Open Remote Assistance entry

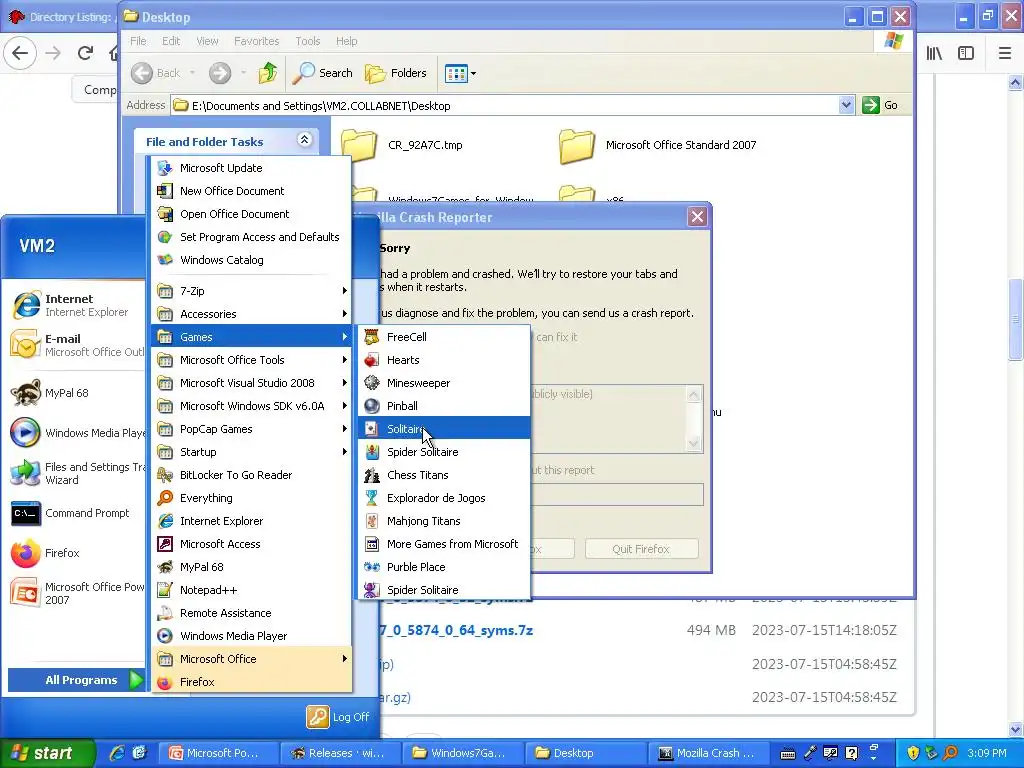point(251,613)
